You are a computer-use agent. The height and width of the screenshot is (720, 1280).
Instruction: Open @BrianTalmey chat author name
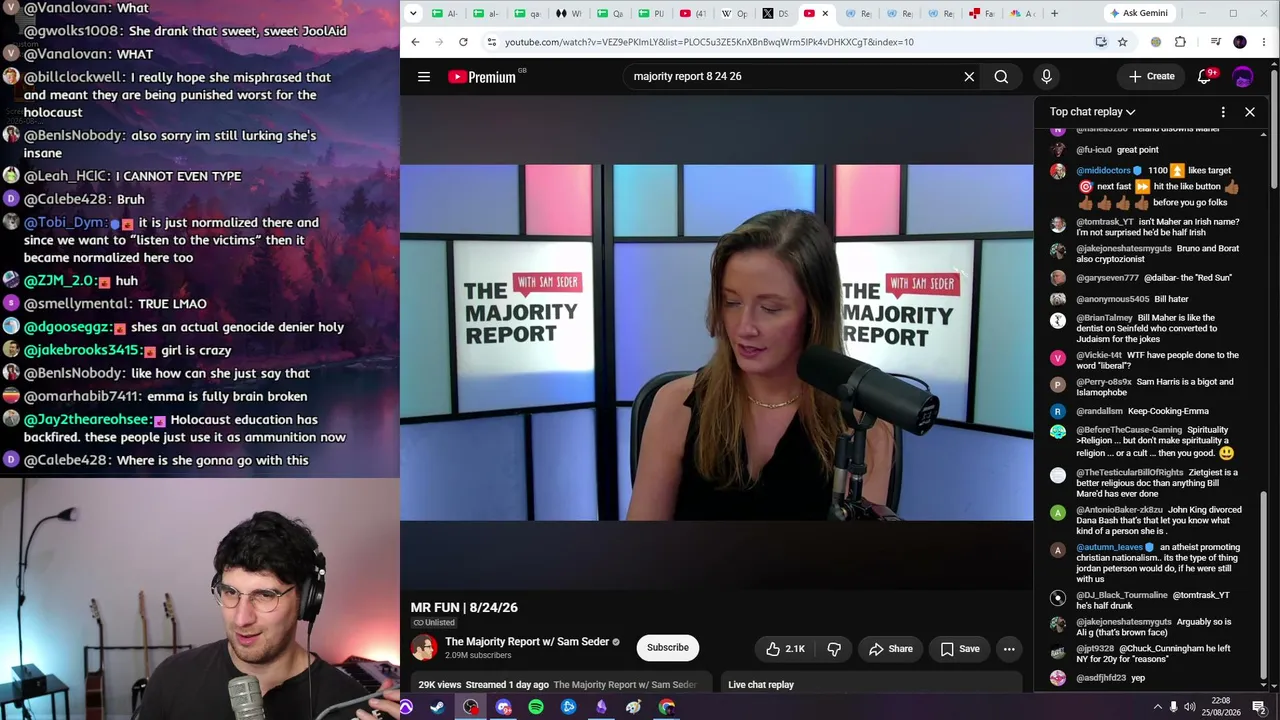(1104, 318)
